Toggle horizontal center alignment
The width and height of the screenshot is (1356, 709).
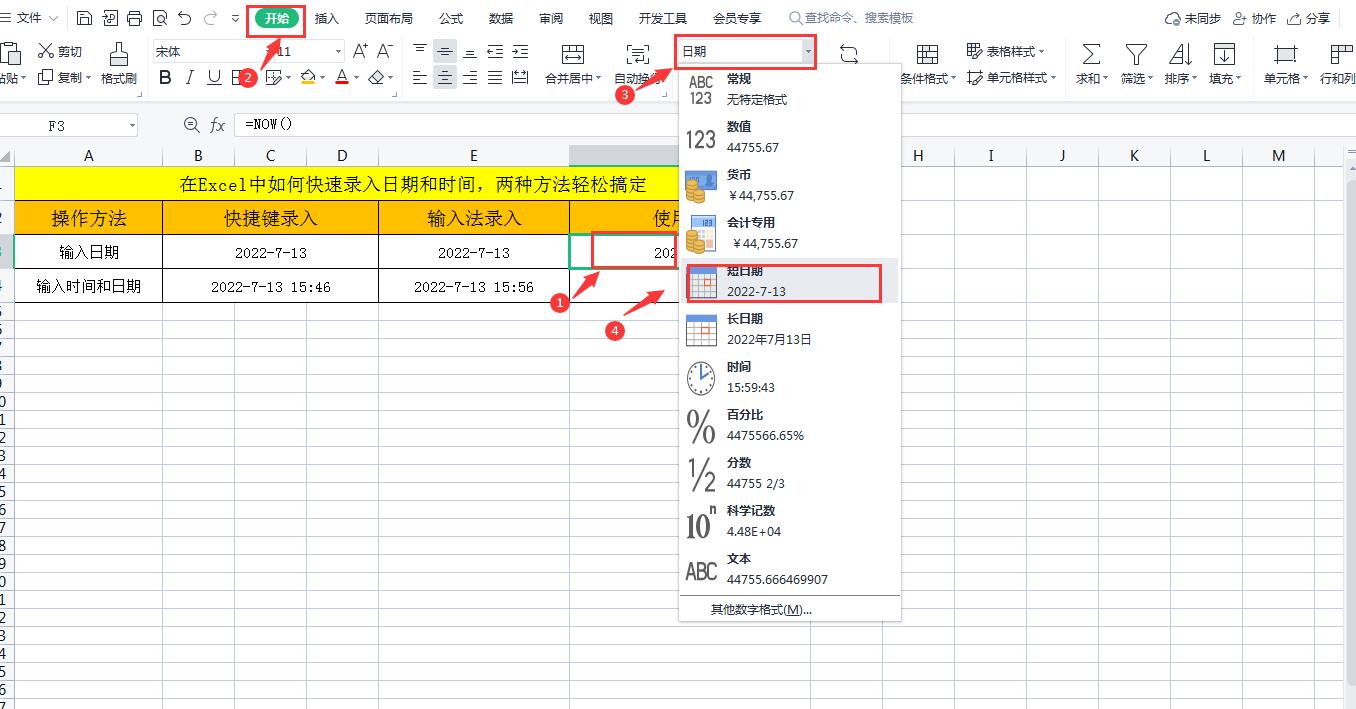[x=445, y=77]
